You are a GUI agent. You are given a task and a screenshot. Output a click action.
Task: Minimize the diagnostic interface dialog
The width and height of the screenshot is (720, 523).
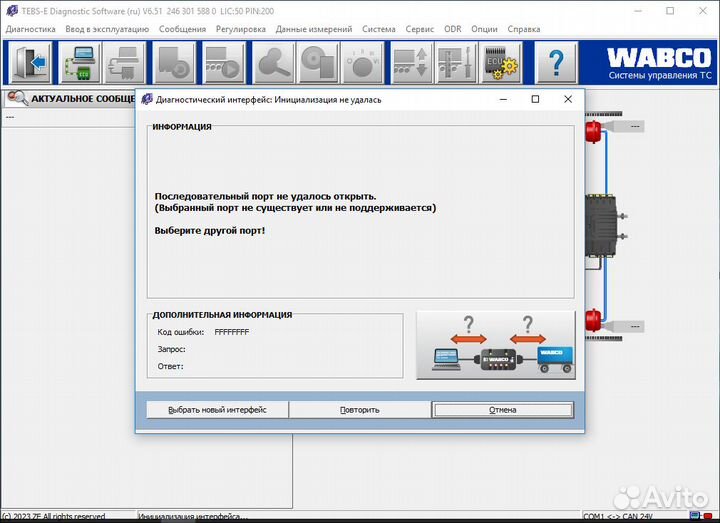[503, 99]
